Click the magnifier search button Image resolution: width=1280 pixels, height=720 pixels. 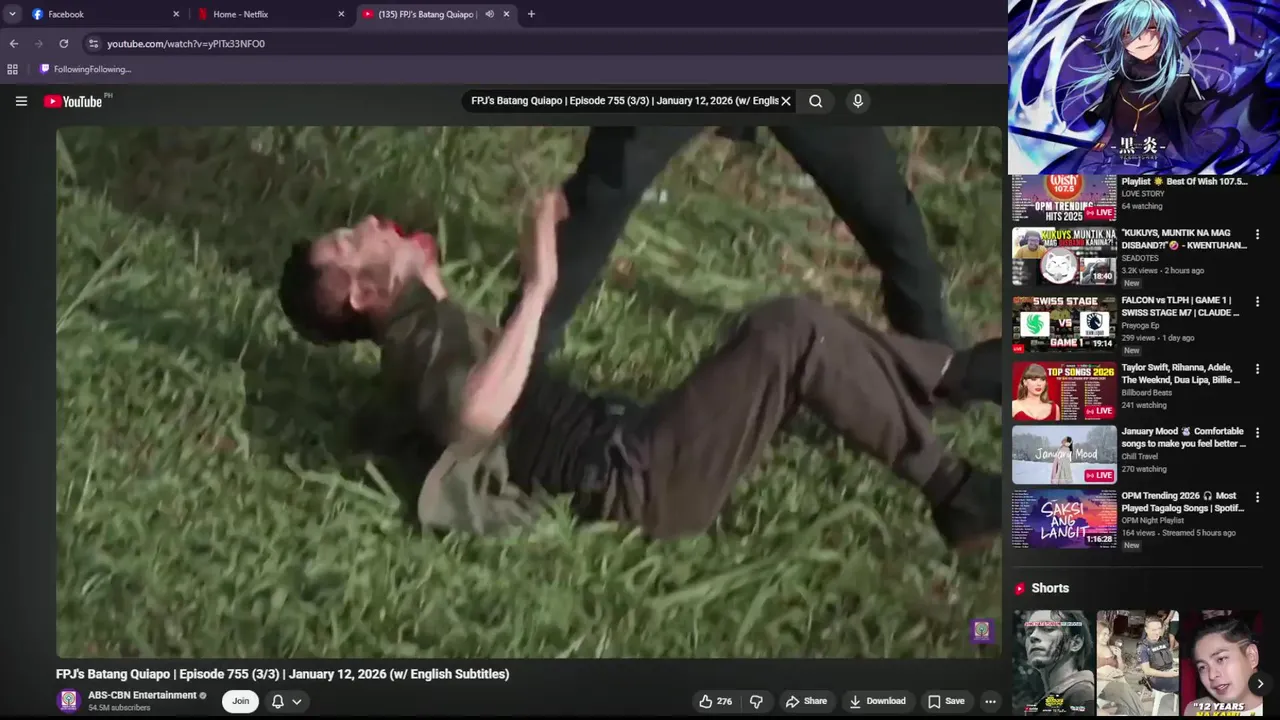click(x=816, y=101)
